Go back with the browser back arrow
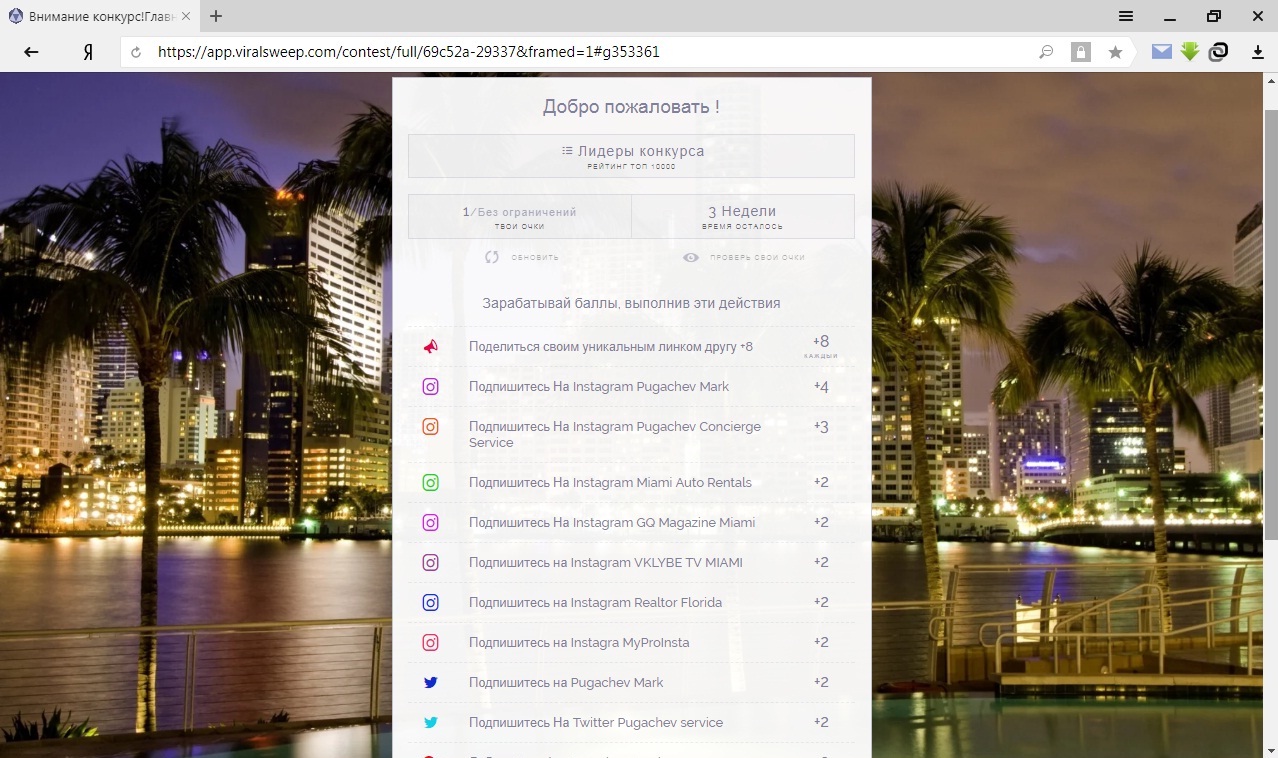Viewport: 1278px width, 758px height. pyautogui.click(x=31, y=52)
